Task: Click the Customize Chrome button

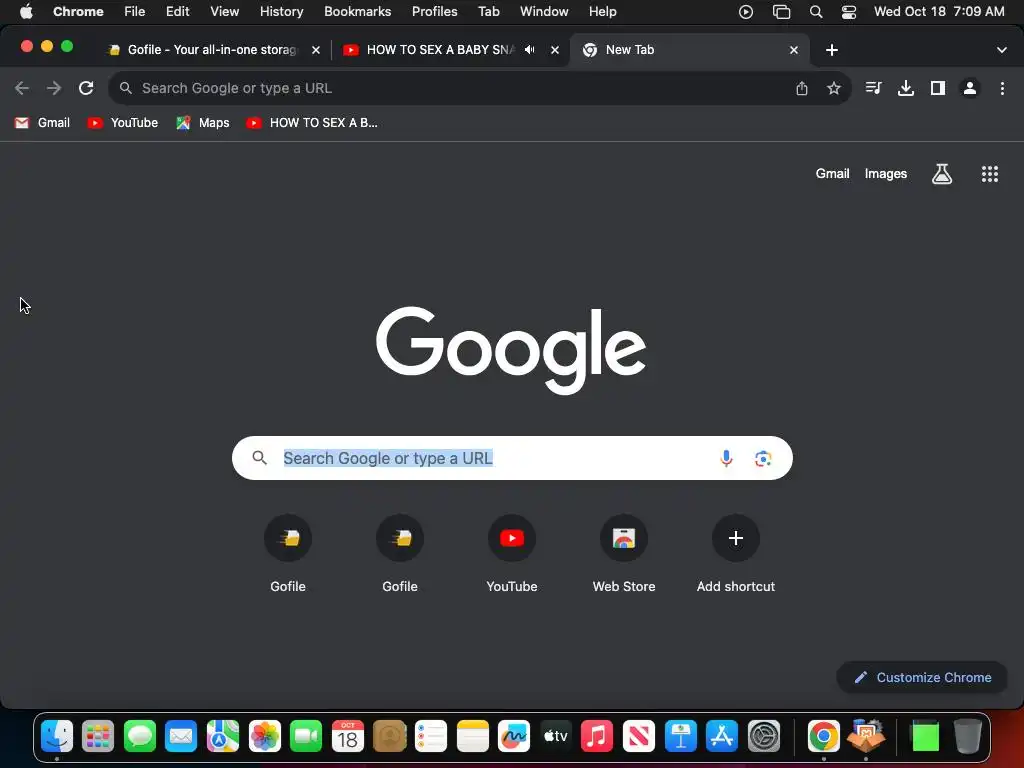Action: (922, 677)
